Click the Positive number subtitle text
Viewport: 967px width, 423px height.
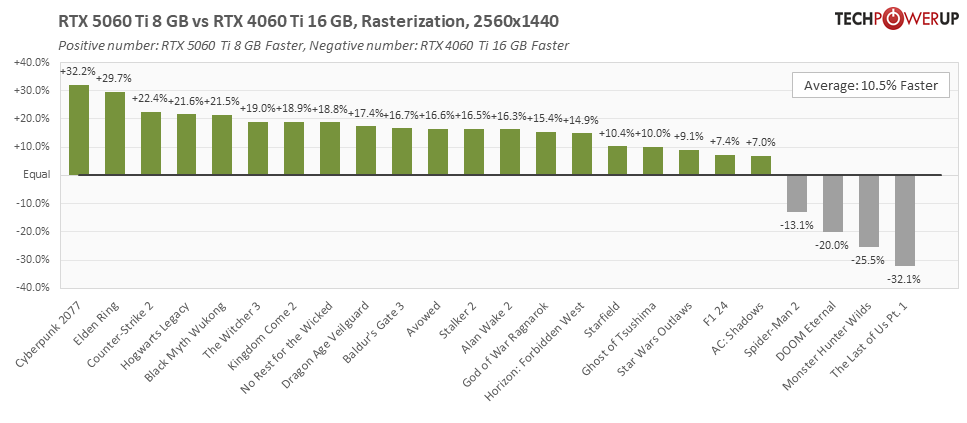(313, 46)
